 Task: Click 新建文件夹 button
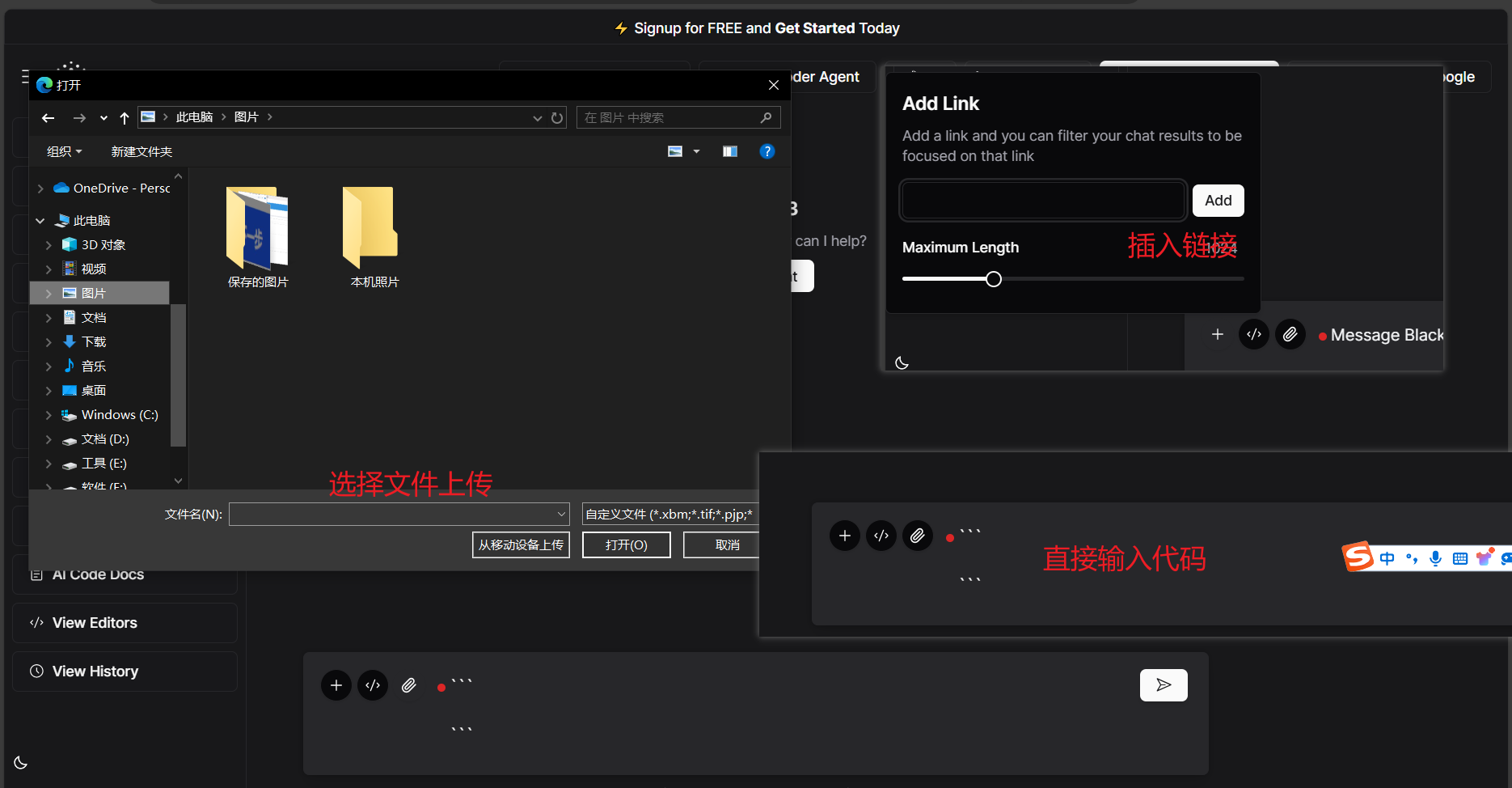pos(141,151)
